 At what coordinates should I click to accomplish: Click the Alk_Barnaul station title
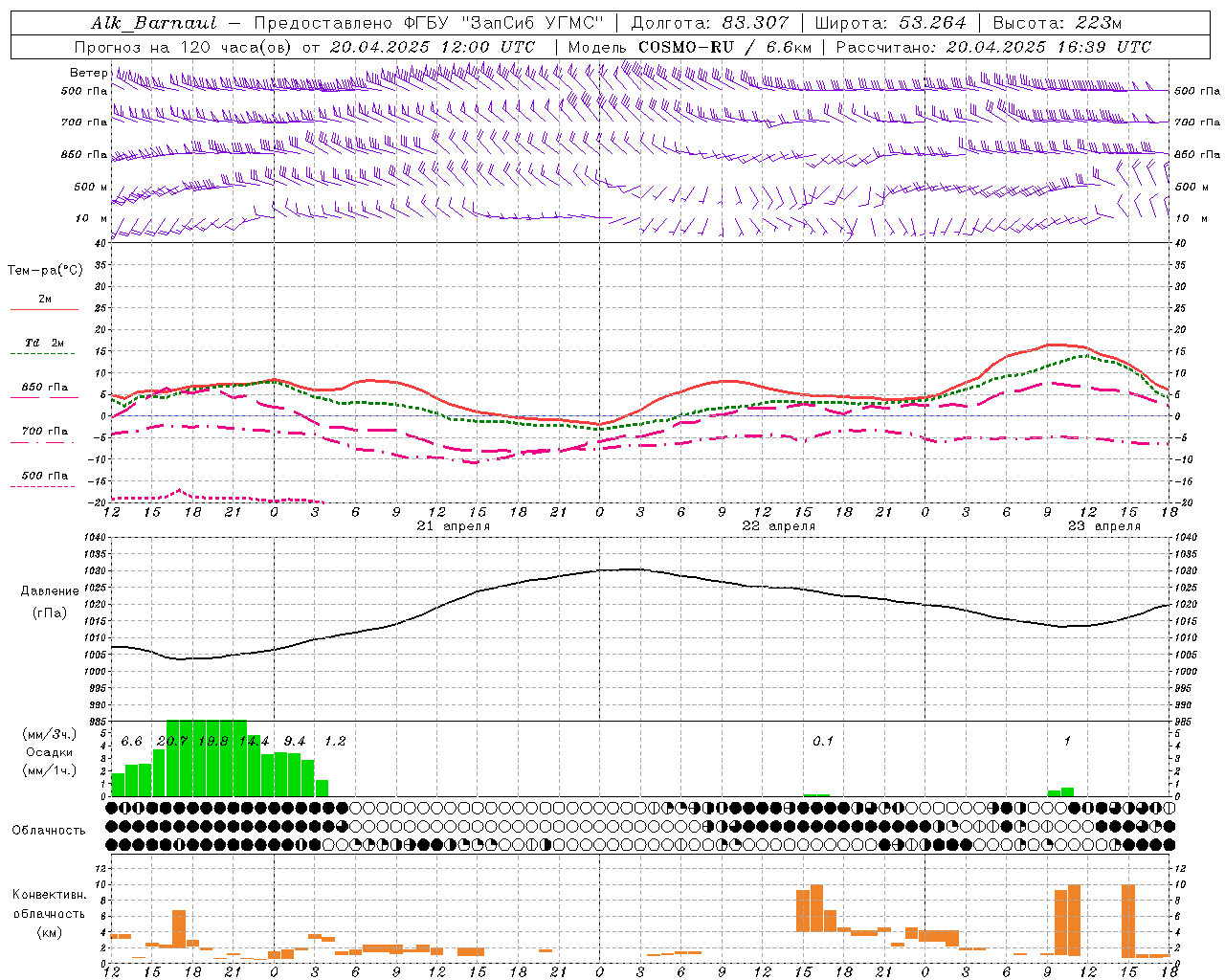pos(154,23)
